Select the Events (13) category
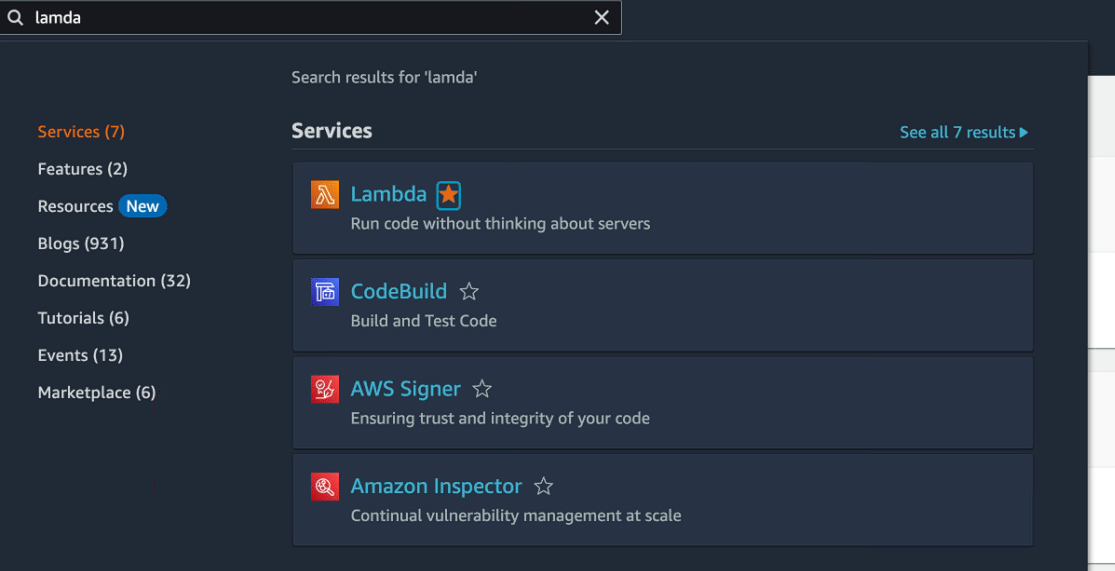 coord(80,356)
